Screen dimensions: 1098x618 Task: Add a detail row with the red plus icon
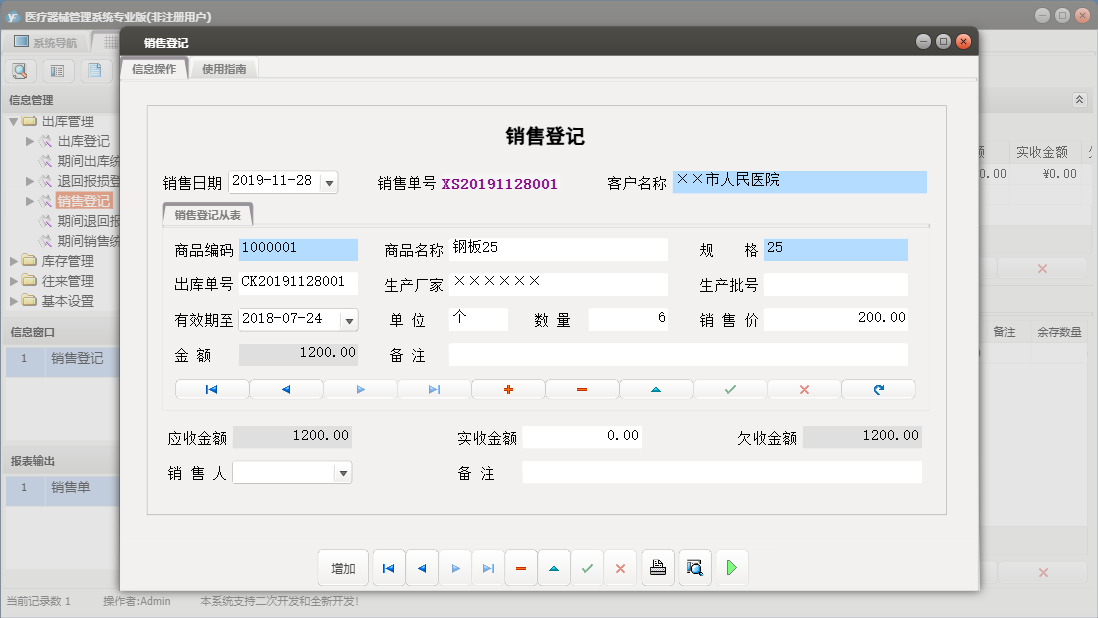point(508,389)
